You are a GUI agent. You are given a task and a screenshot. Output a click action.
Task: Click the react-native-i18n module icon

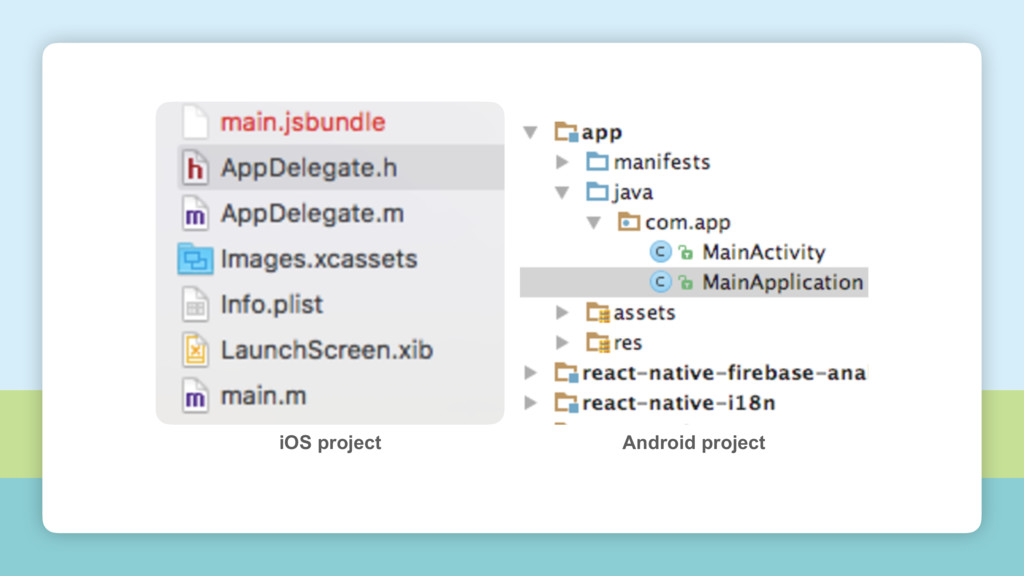pyautogui.click(x=566, y=403)
